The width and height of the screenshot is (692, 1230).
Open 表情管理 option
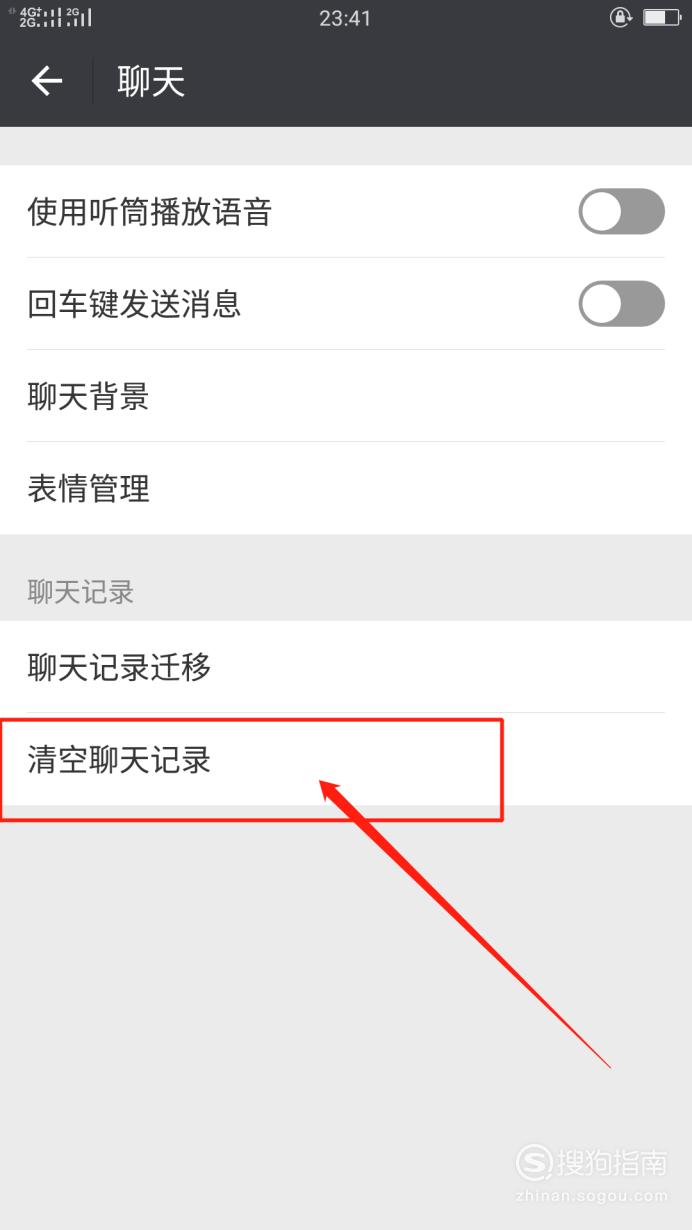(x=346, y=488)
